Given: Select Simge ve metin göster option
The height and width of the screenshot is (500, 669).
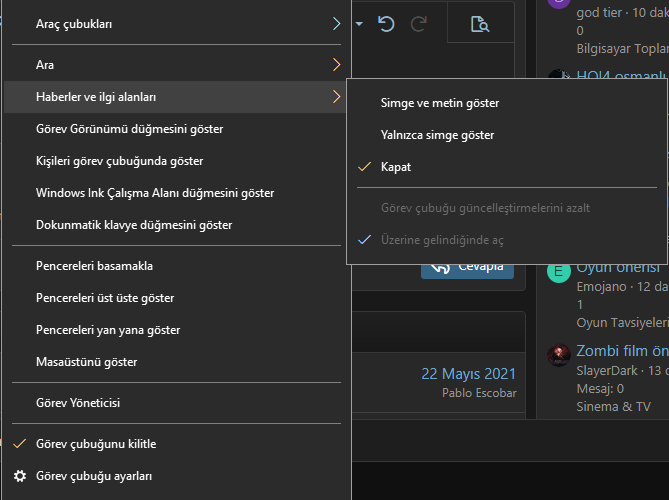Looking at the screenshot, I should [506, 103].
